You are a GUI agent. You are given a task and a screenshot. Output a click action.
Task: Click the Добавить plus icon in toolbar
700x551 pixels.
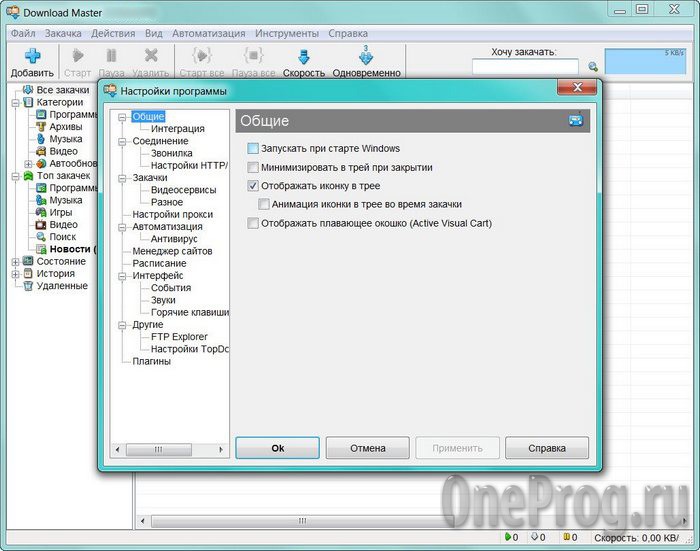[x=32, y=56]
